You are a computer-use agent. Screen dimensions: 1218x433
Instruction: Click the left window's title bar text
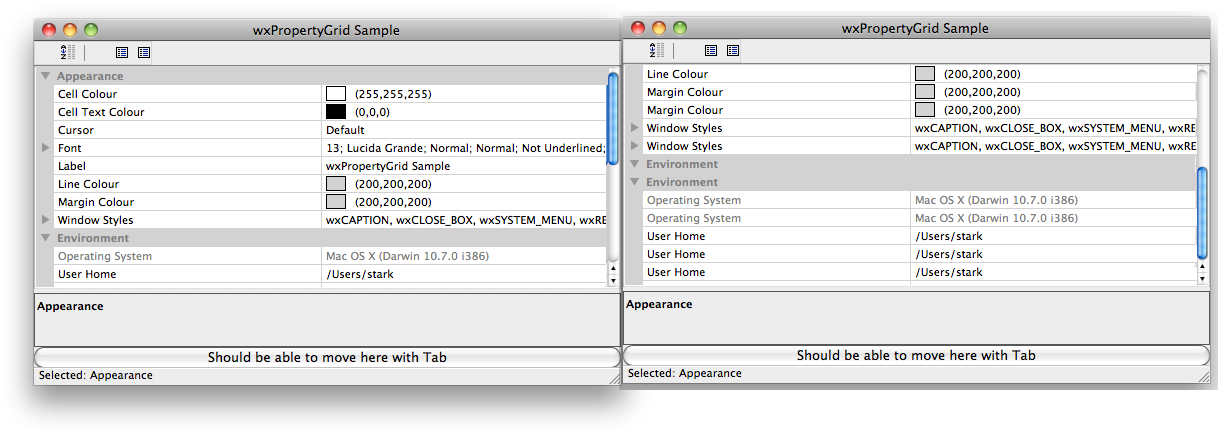coord(327,30)
